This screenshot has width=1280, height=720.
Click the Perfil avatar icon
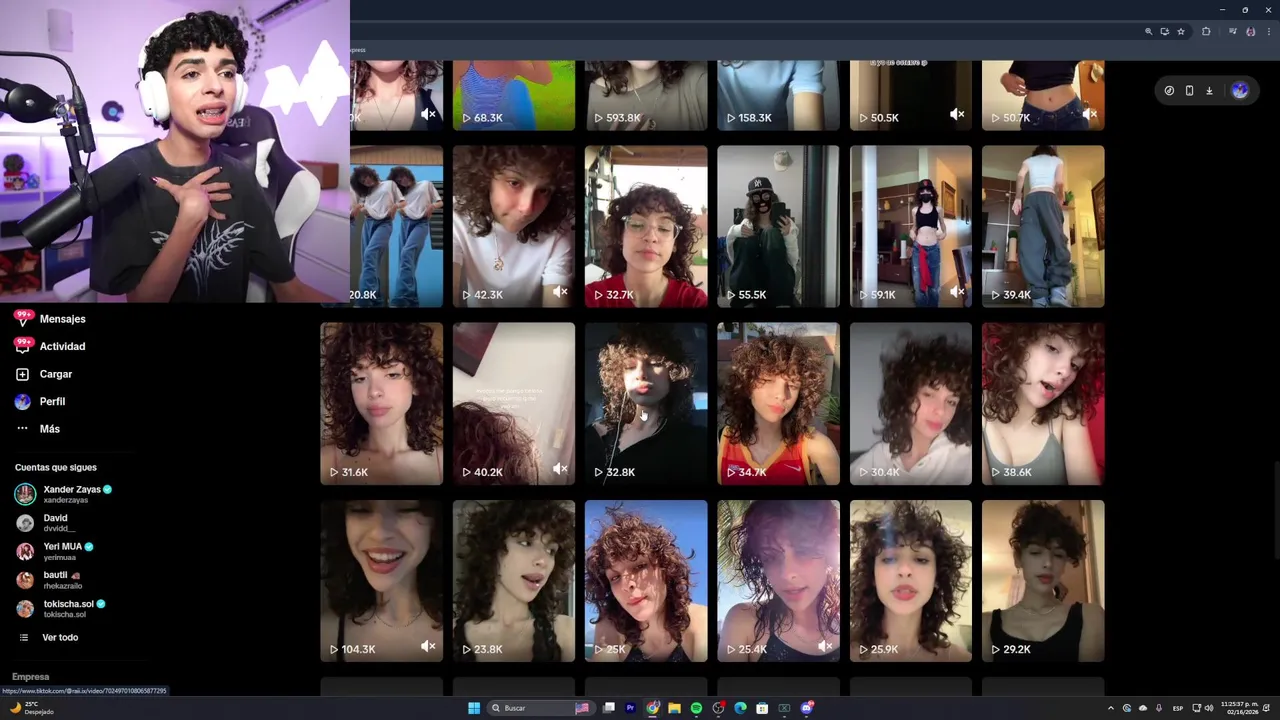22,401
